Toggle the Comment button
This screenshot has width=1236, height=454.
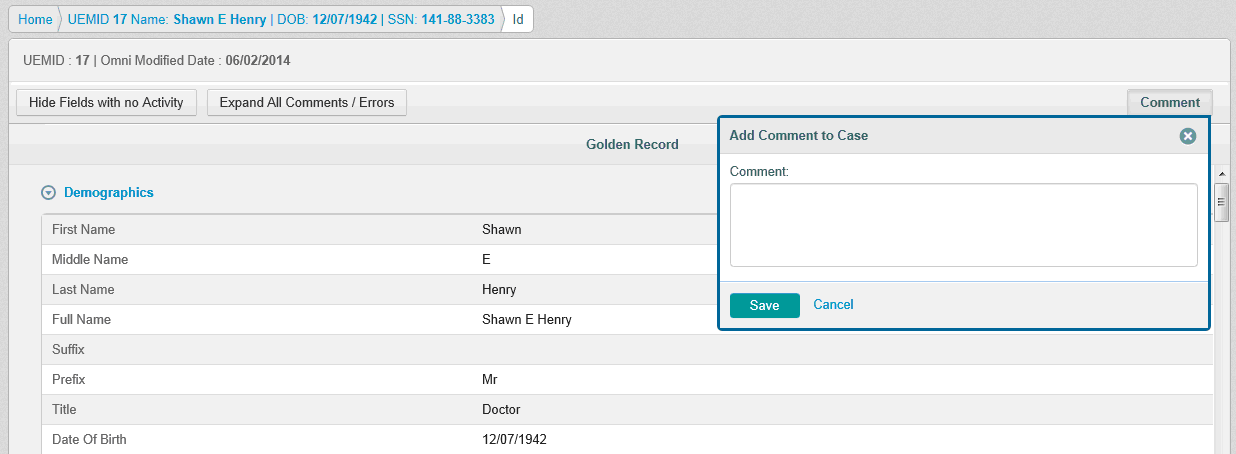point(1169,102)
